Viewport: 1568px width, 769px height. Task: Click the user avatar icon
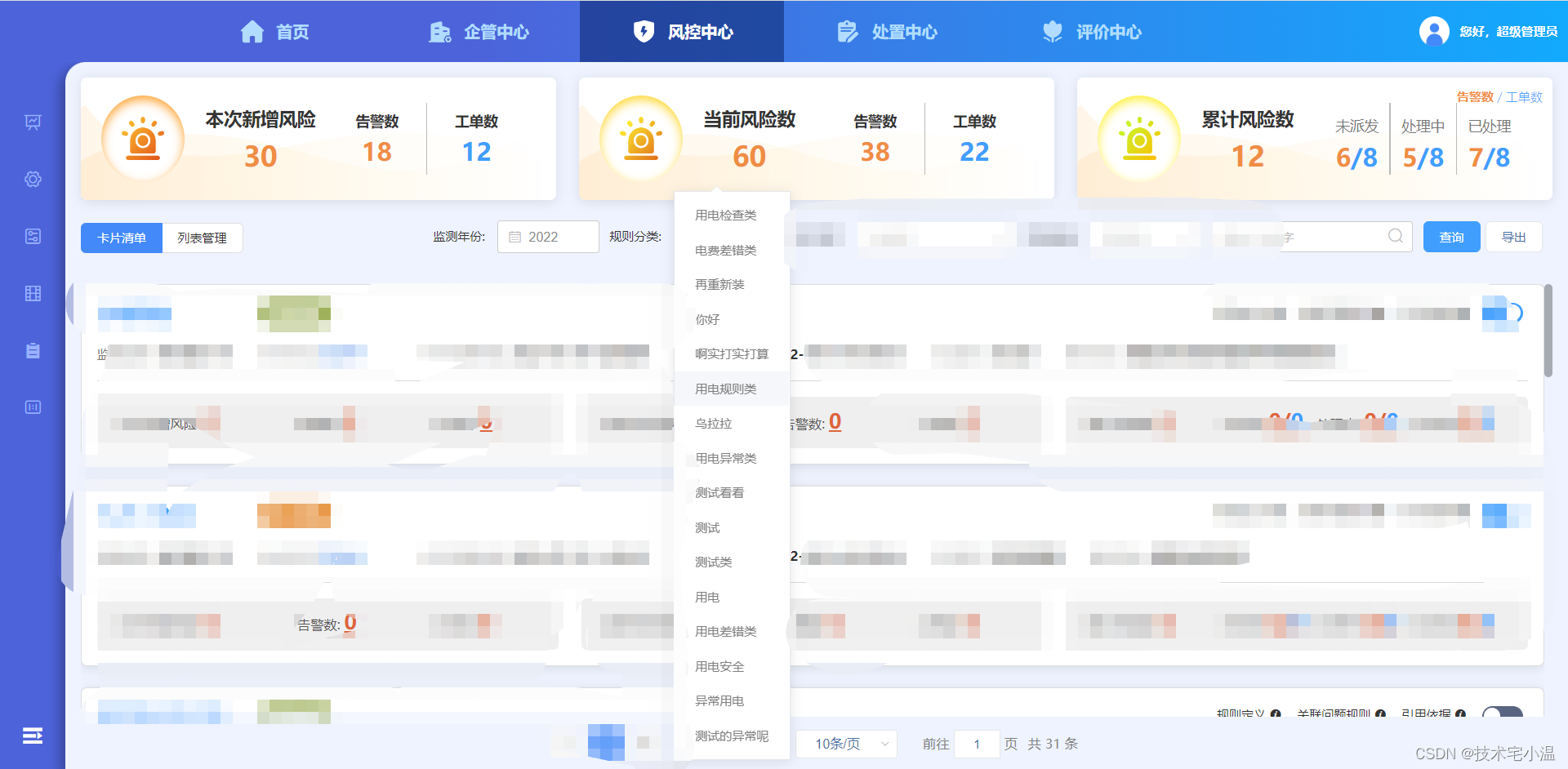1434,31
